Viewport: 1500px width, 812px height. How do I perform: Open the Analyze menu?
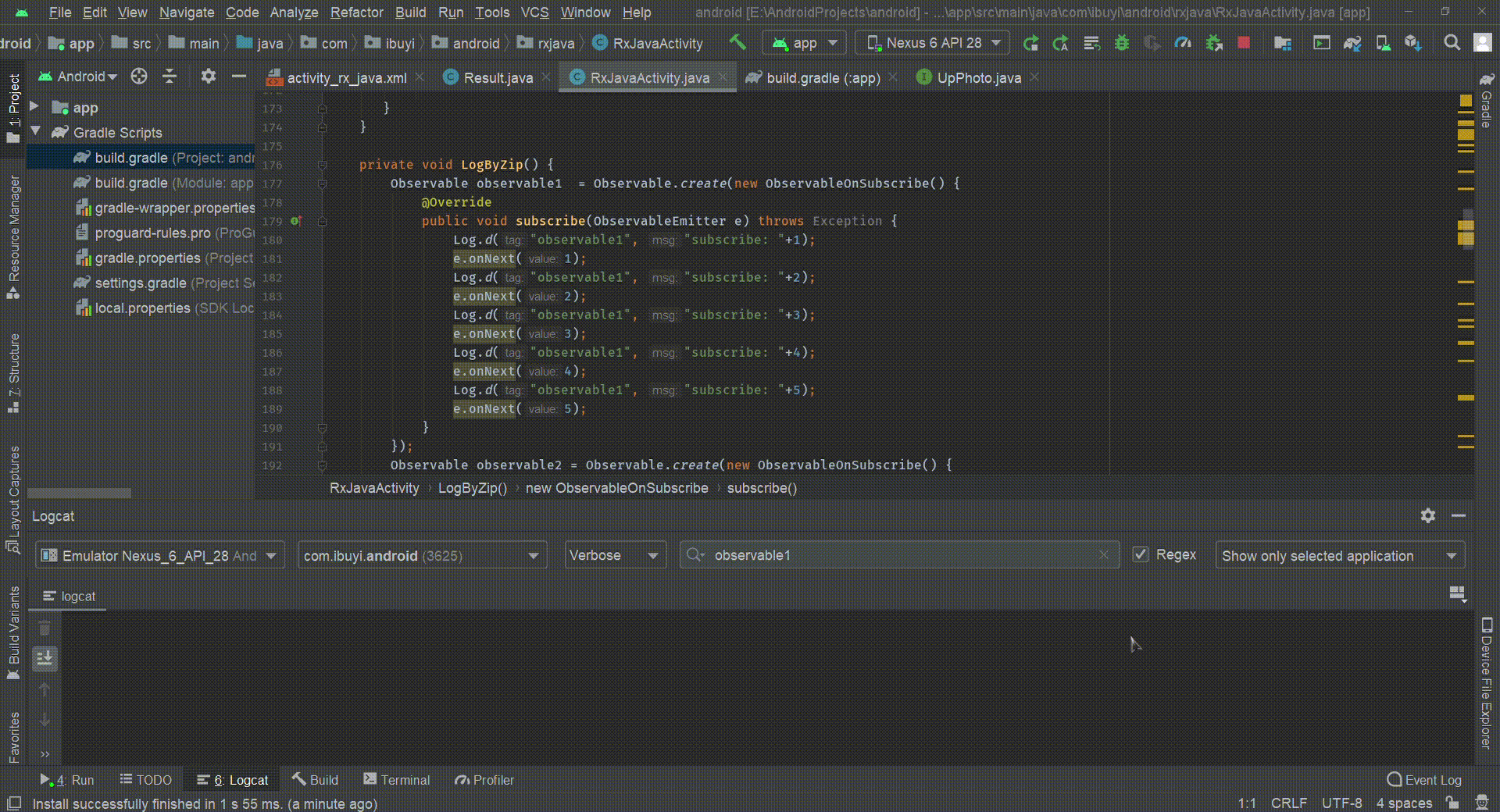pyautogui.click(x=294, y=12)
